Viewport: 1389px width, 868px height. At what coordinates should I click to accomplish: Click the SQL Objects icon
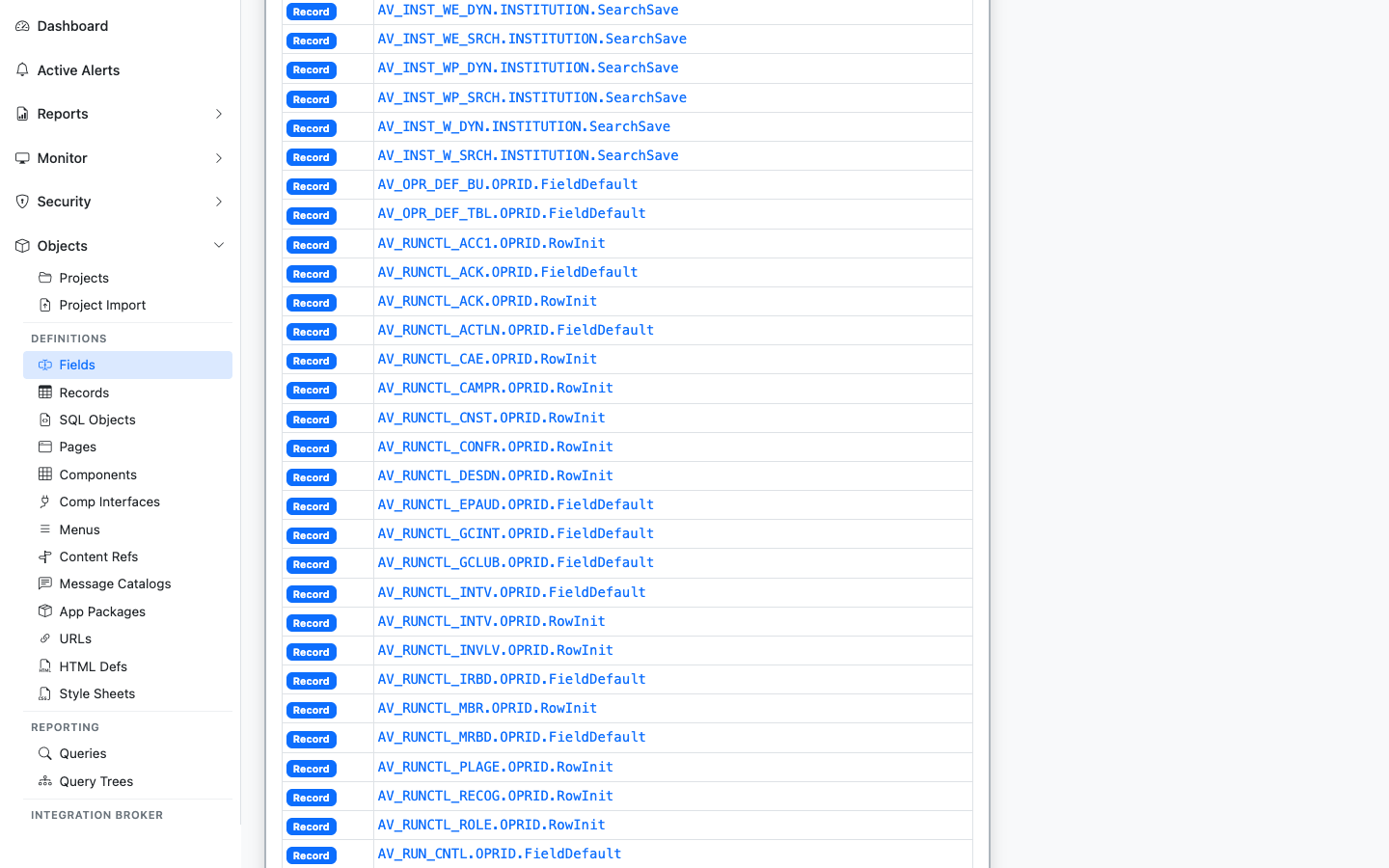pyautogui.click(x=45, y=420)
